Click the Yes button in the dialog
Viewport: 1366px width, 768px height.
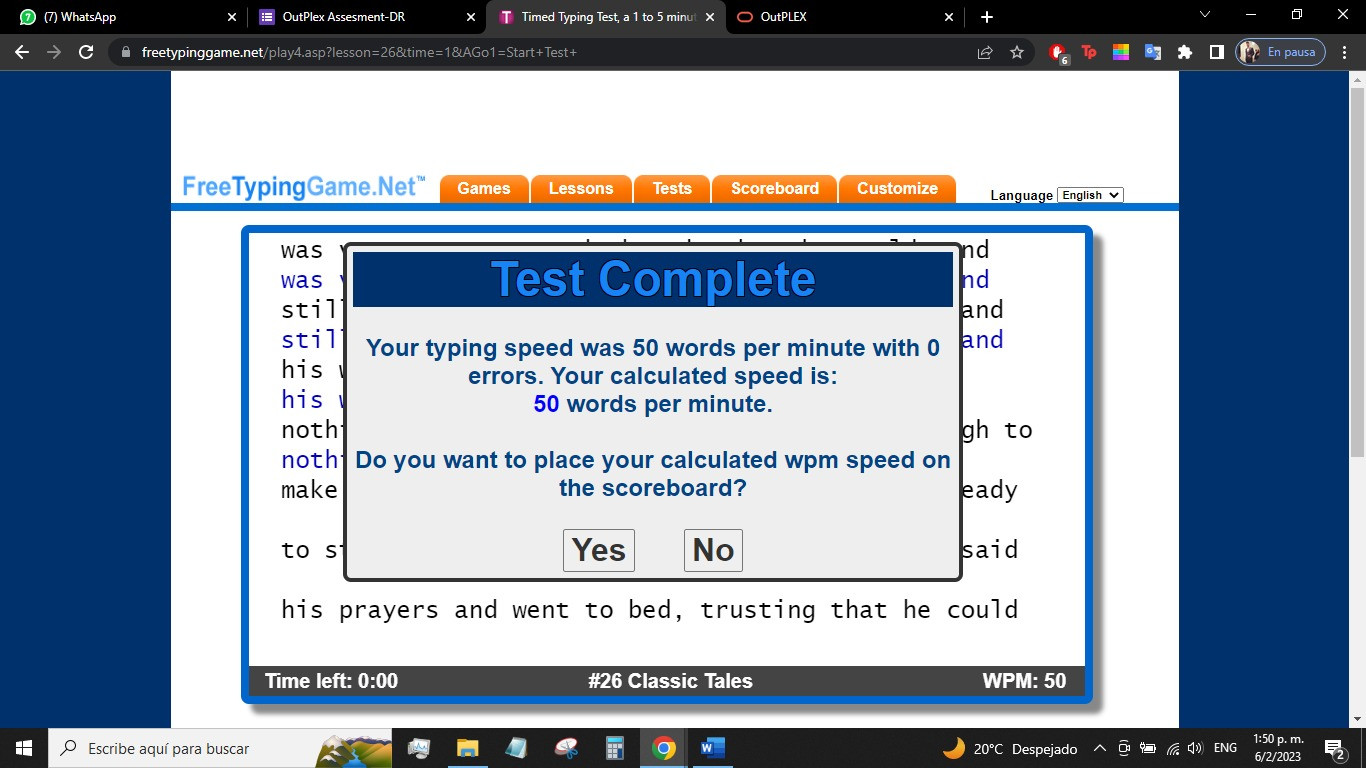(x=598, y=550)
